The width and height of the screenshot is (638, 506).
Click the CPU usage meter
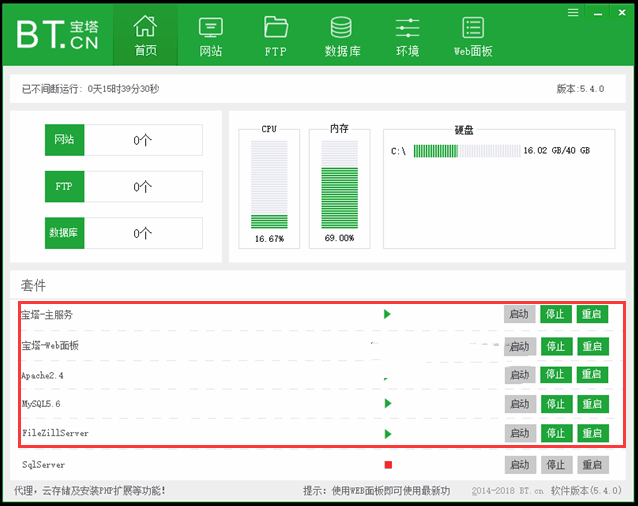coord(269,184)
